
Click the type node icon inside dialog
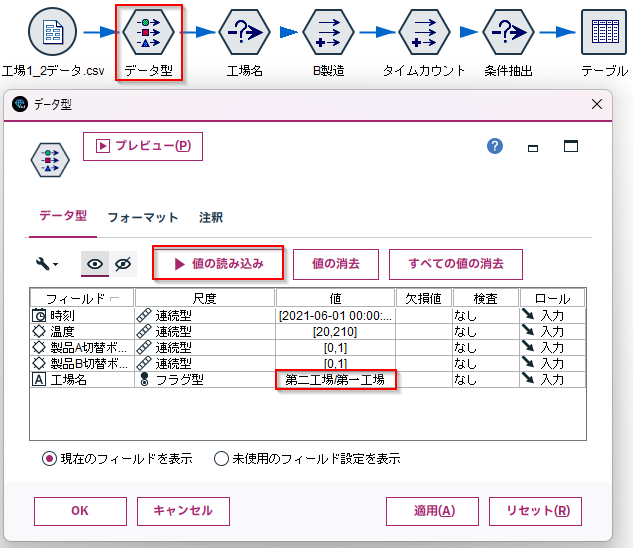coord(50,160)
